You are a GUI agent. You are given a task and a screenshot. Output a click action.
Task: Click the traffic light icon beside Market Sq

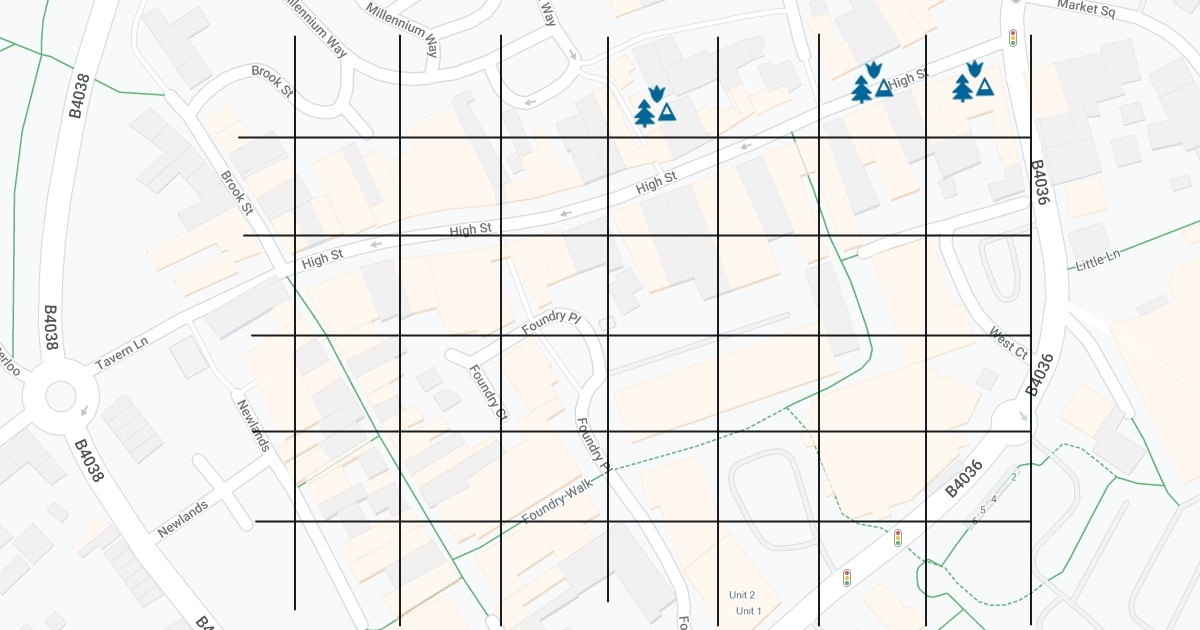pyautogui.click(x=1012, y=38)
